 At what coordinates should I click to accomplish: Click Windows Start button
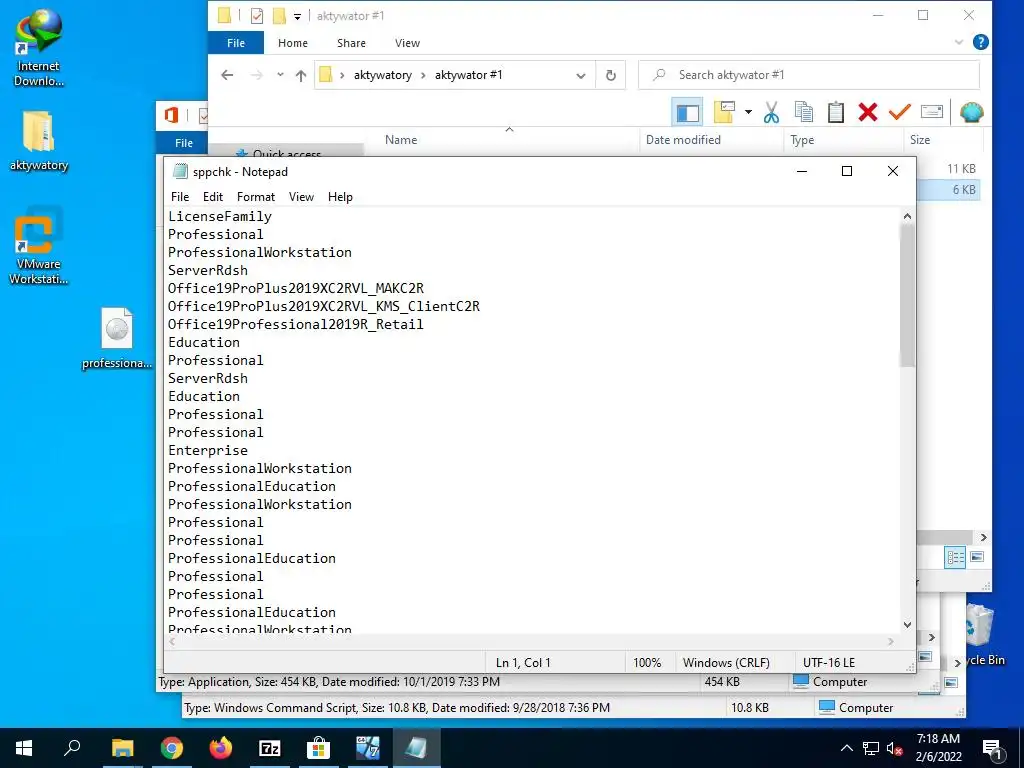(x=24, y=748)
